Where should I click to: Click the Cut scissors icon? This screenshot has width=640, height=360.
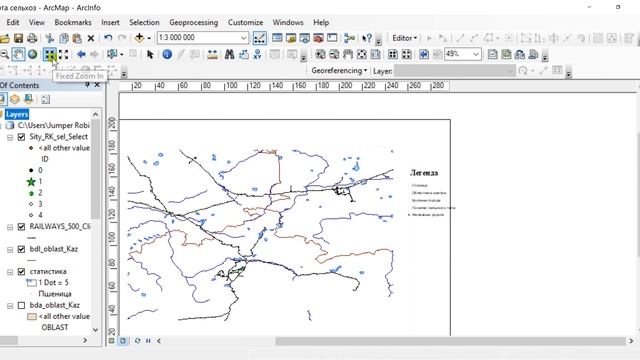pyautogui.click(x=50, y=38)
